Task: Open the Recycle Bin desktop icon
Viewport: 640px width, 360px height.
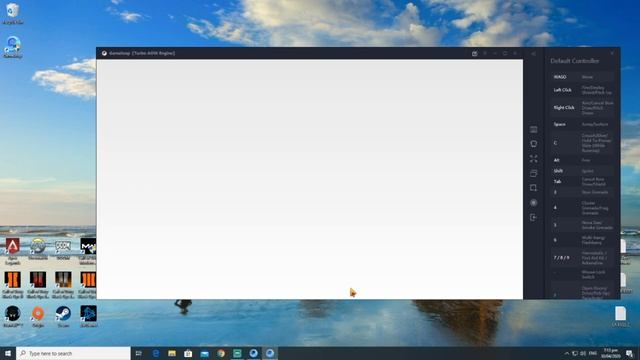Action: (x=13, y=13)
